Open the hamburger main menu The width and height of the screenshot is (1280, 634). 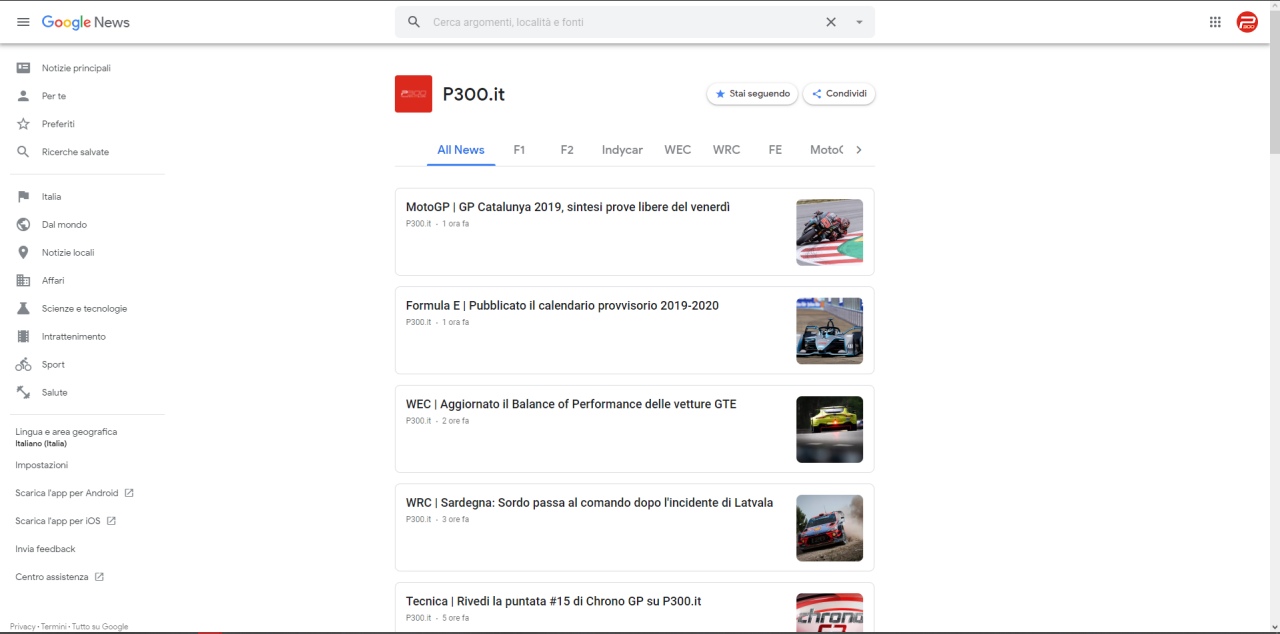(x=23, y=22)
